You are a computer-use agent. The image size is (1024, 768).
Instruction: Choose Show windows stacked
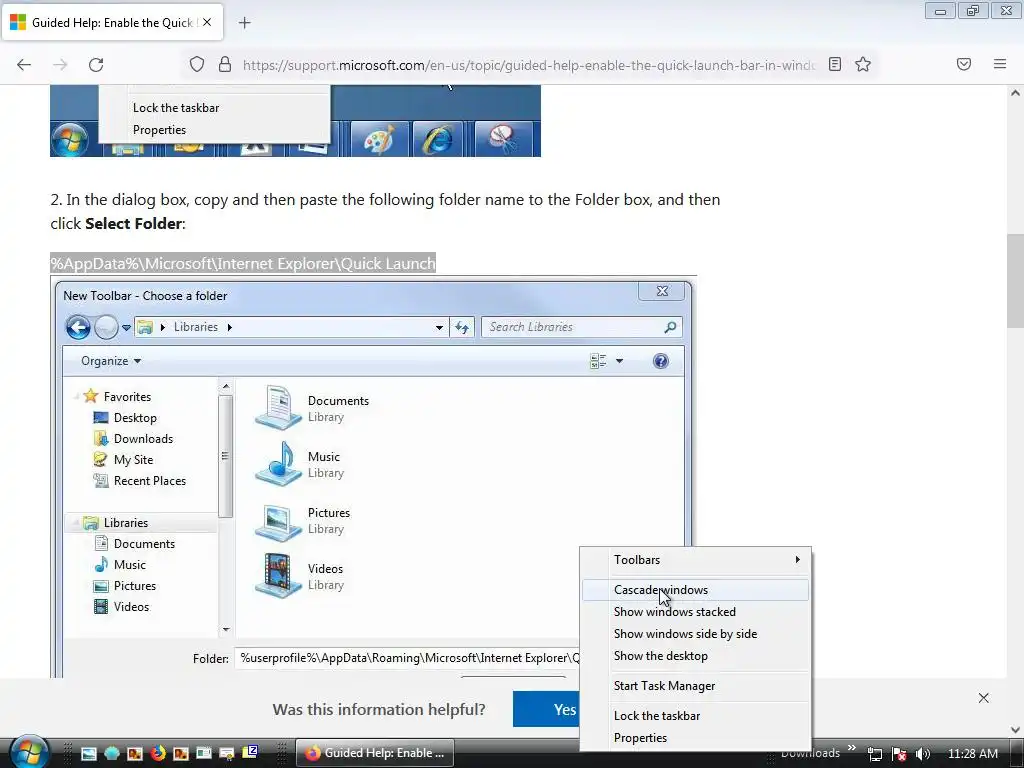click(x=696, y=612)
